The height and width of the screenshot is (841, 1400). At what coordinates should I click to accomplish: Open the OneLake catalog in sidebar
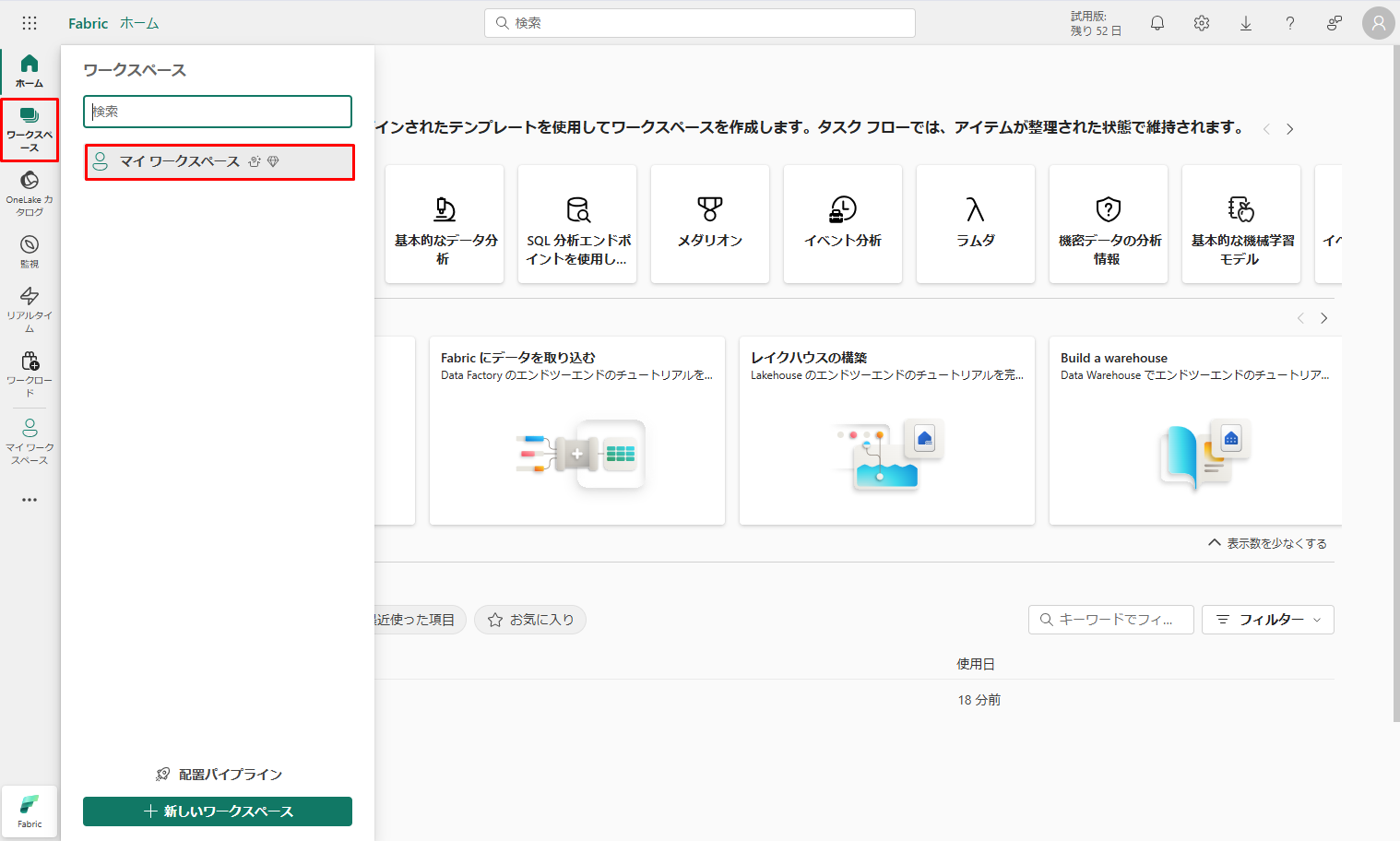tap(30, 192)
